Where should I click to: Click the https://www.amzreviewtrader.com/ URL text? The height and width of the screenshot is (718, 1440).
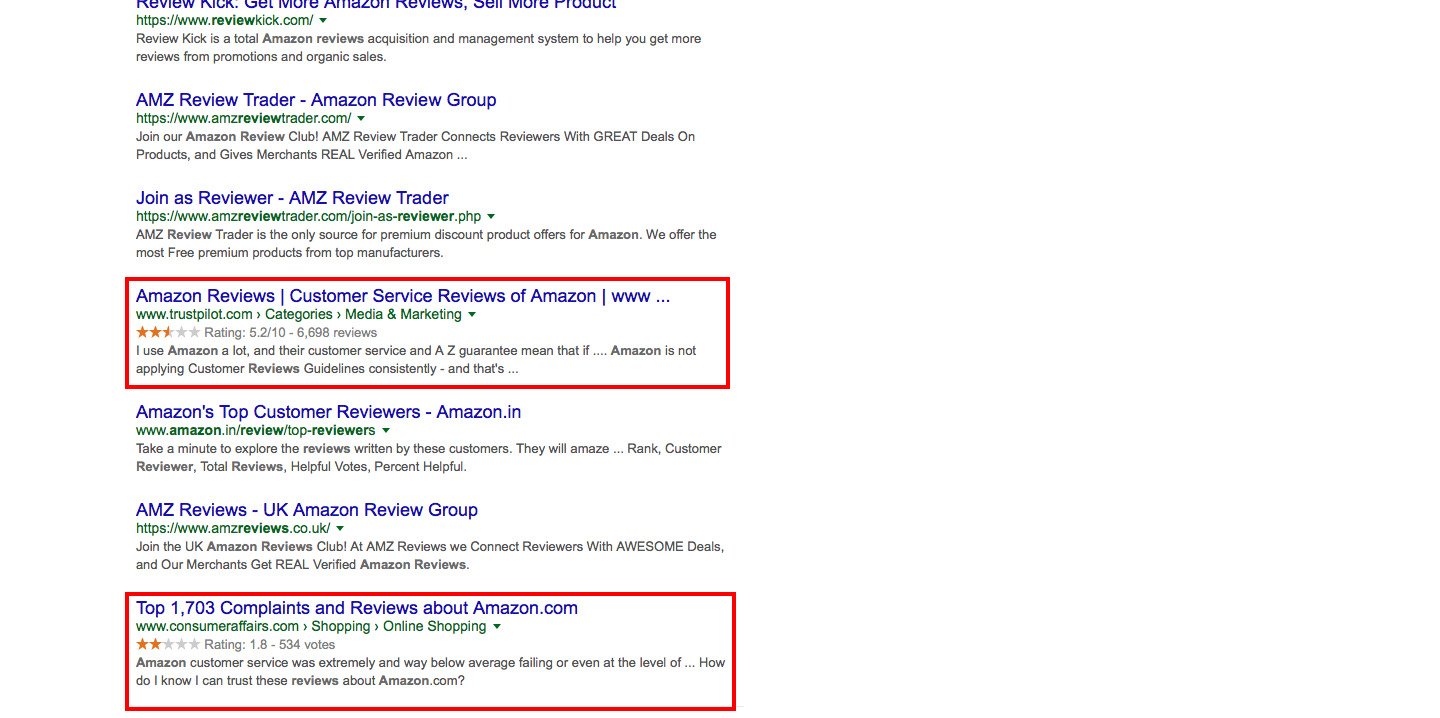[x=244, y=118]
